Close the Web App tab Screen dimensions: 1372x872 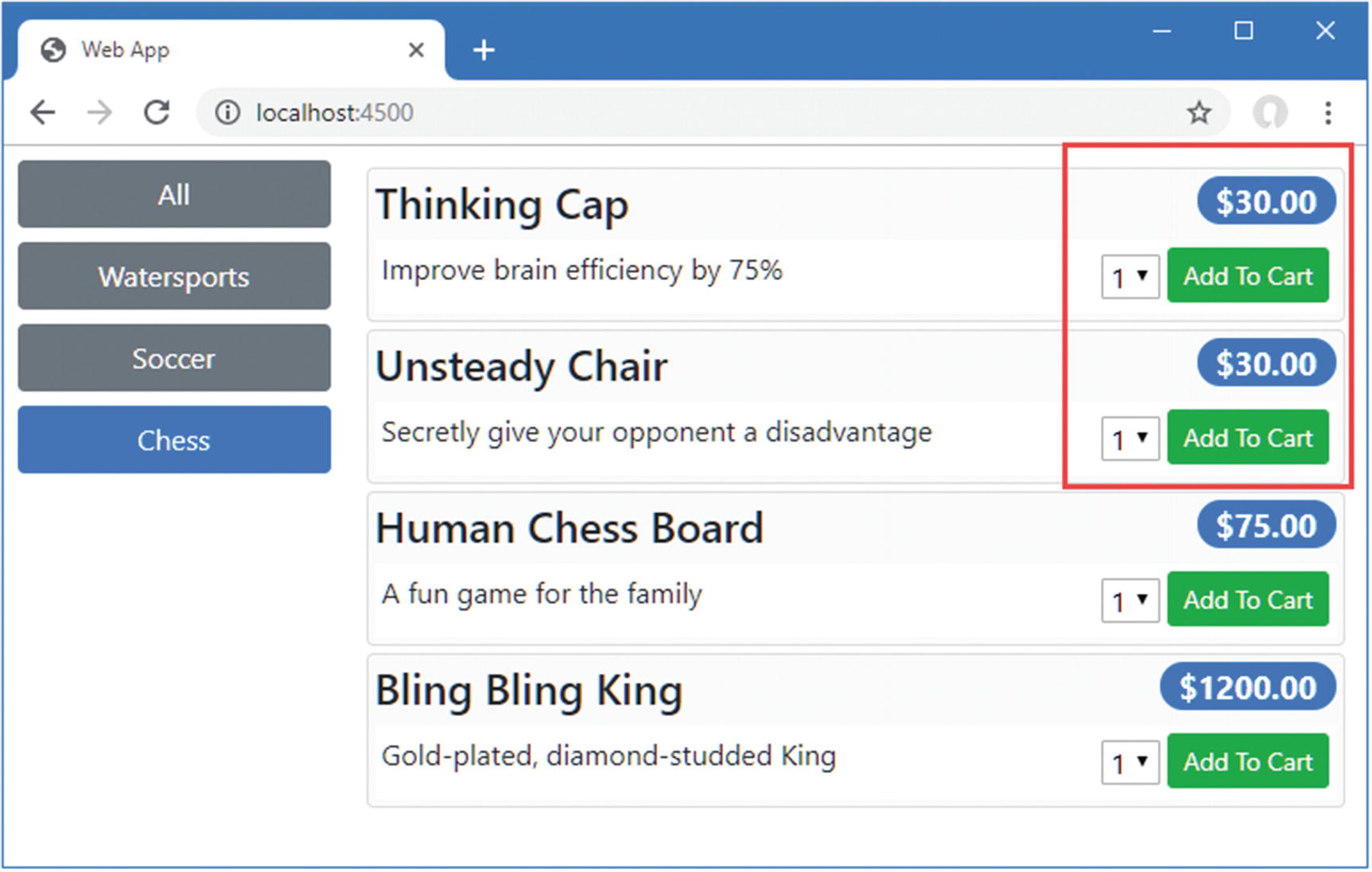point(416,50)
